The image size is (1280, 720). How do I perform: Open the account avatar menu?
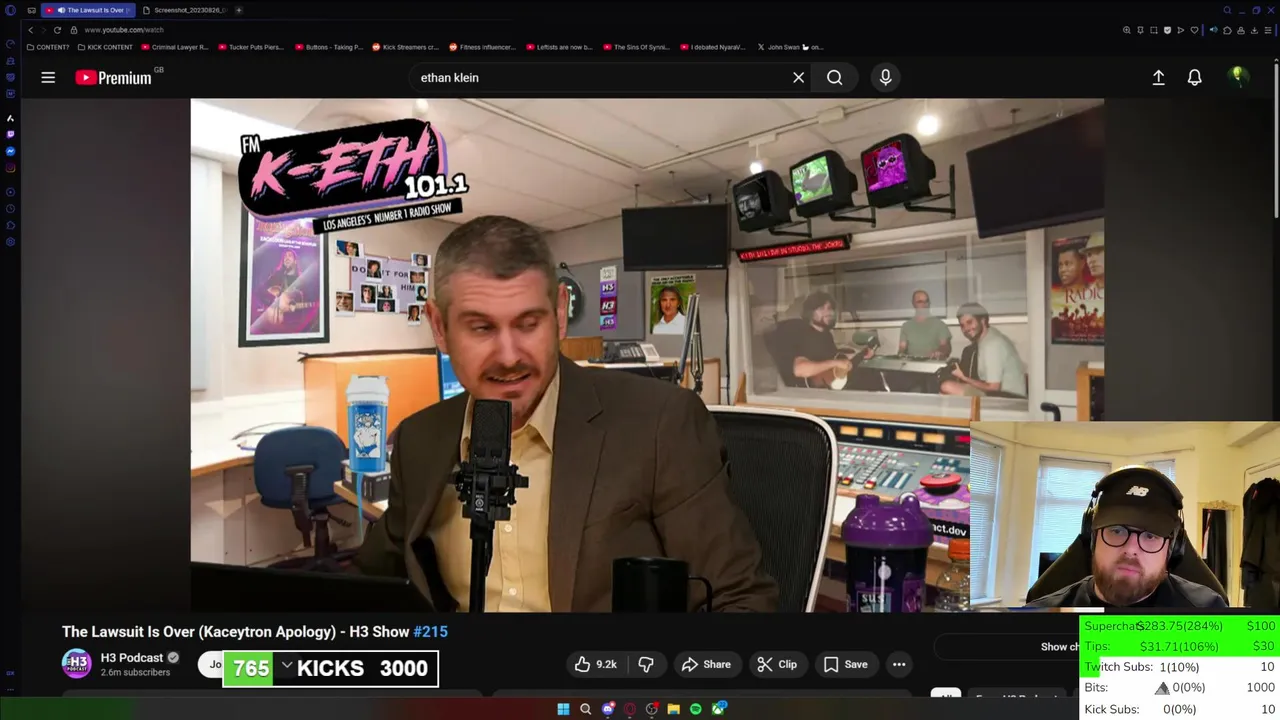click(x=1238, y=76)
